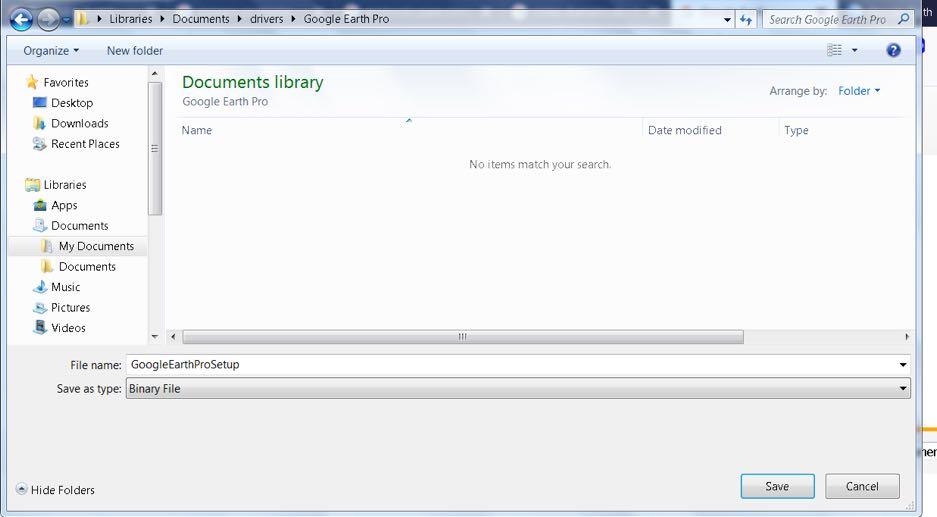Select Documents in the address breadcrumb
This screenshot has width=937, height=517.
coord(201,19)
